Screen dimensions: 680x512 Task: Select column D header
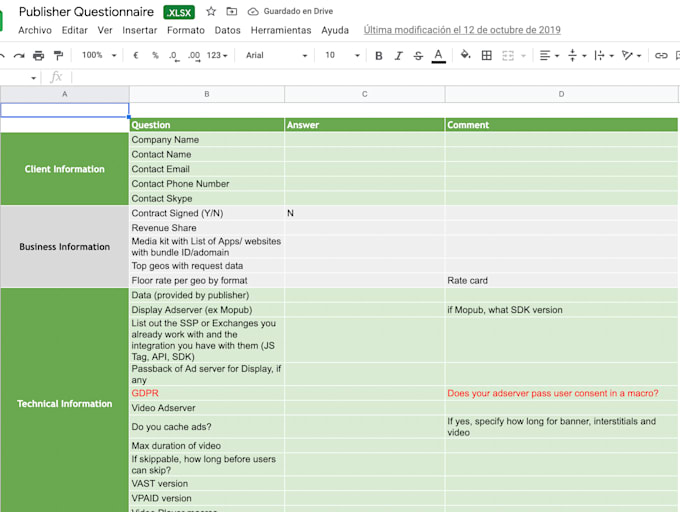pyautogui.click(x=561, y=94)
